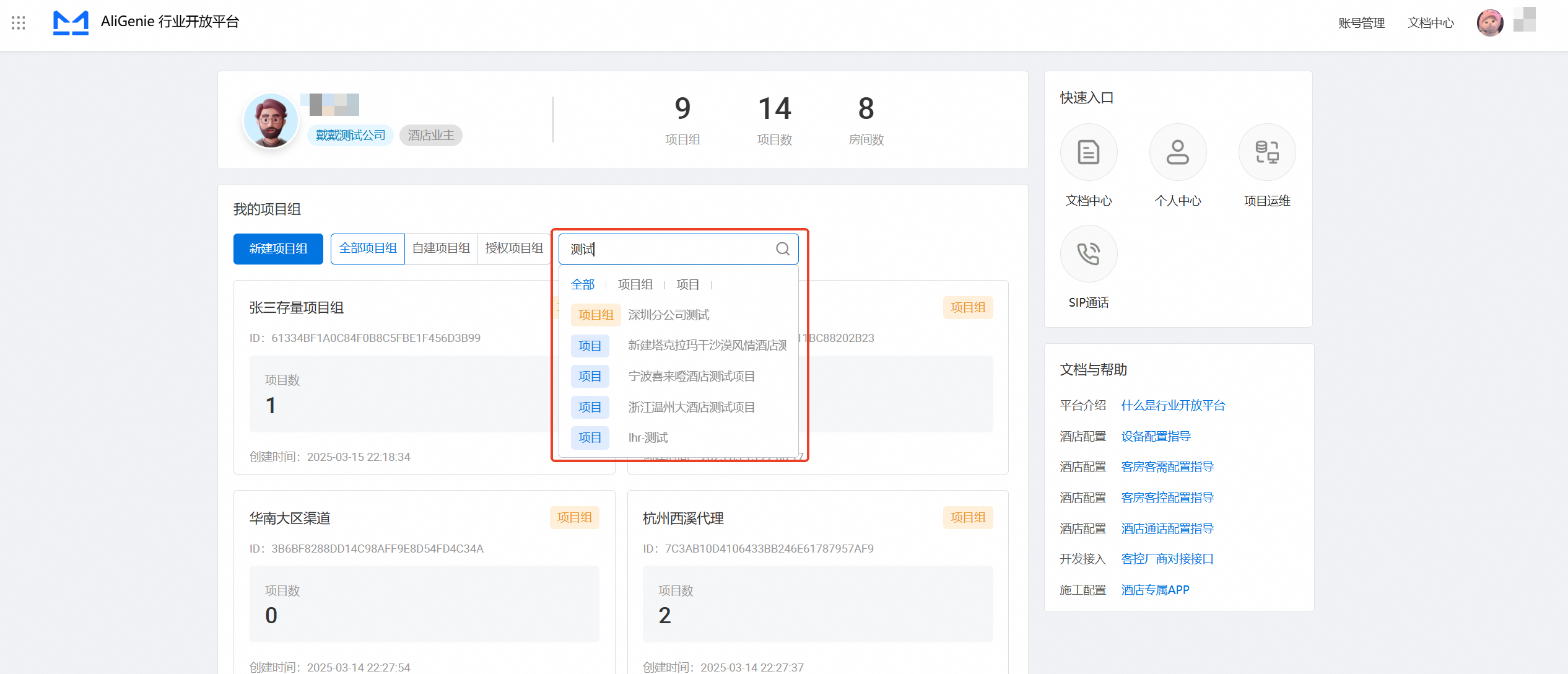
Task: Select the 全部 filter in search results
Action: pyautogui.click(x=582, y=284)
